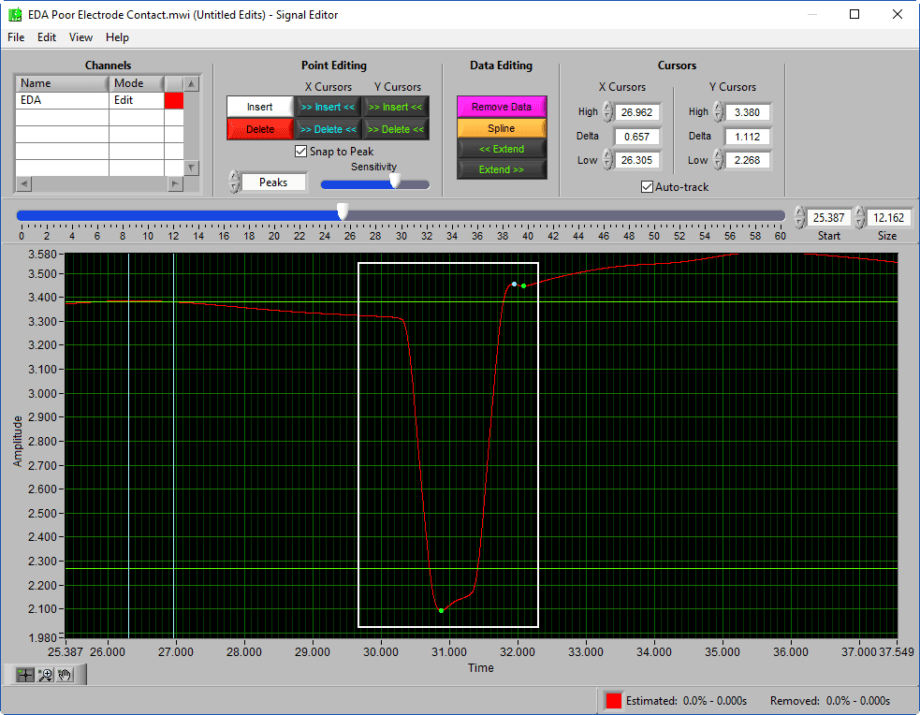Disable Auto-track for cursors
The image size is (920, 715).
(x=647, y=187)
